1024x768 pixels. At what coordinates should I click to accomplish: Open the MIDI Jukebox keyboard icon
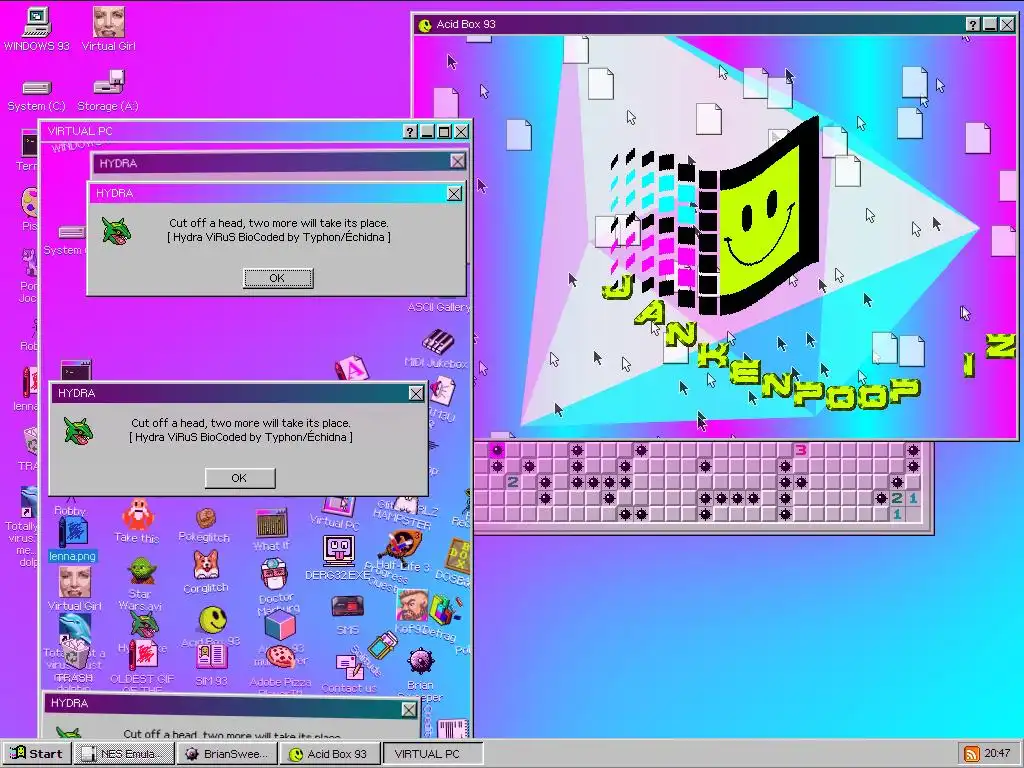(x=438, y=341)
